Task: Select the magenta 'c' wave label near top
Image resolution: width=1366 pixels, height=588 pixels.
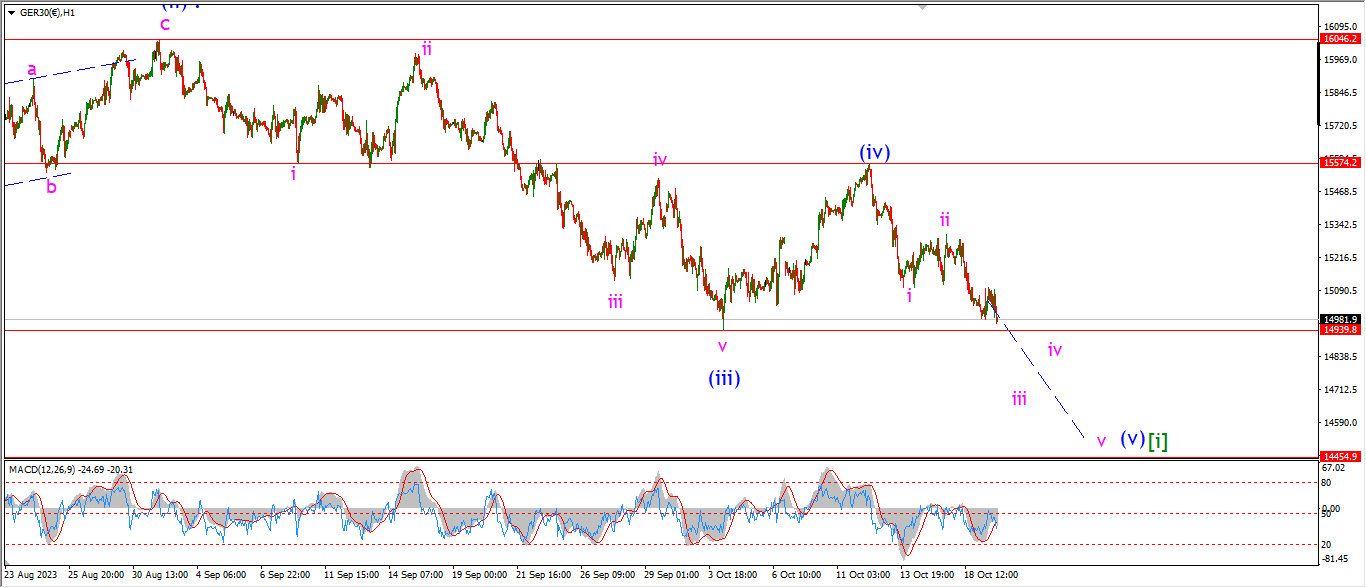Action: [x=165, y=24]
